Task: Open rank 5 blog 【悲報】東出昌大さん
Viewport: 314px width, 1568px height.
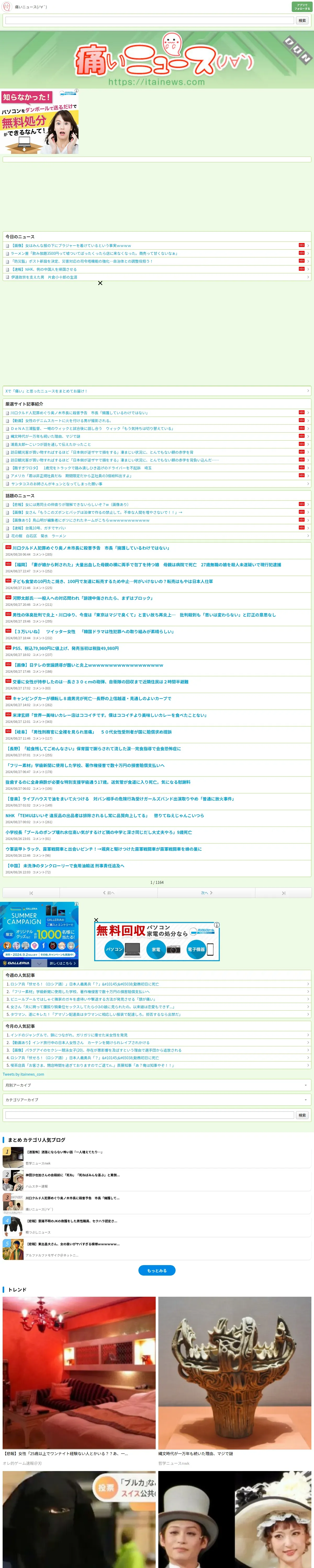Action: [x=157, y=1249]
